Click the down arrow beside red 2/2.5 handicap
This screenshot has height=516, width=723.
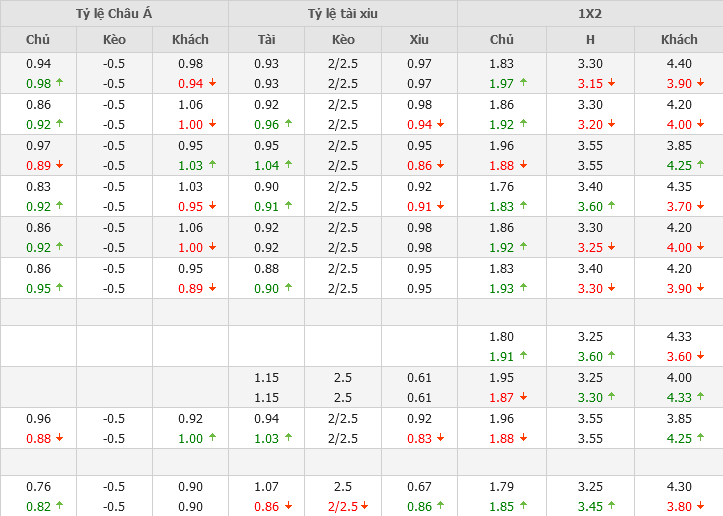point(363,506)
